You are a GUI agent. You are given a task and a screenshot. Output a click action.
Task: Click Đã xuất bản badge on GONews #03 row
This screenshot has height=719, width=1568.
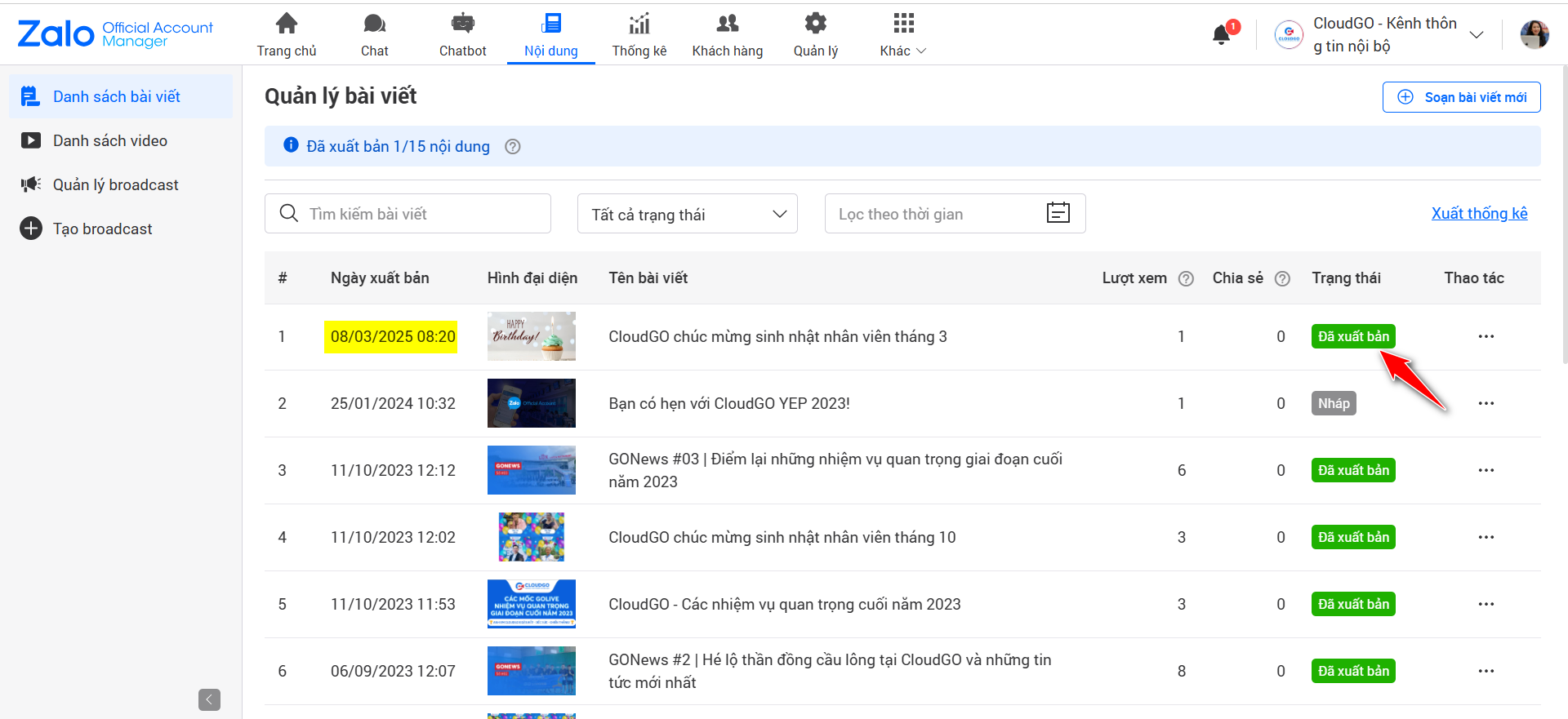pos(1353,470)
